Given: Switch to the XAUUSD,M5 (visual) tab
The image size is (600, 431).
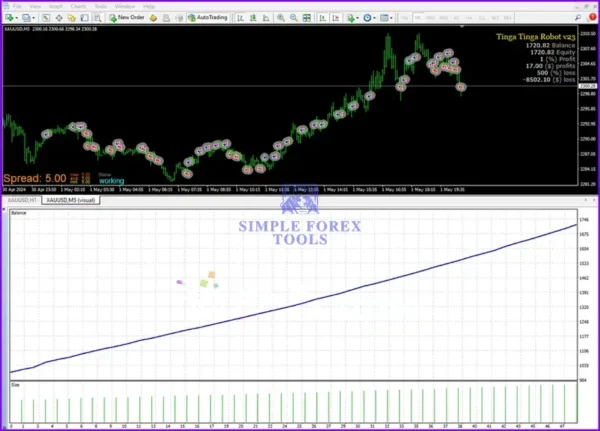Looking at the screenshot, I should (71, 200).
